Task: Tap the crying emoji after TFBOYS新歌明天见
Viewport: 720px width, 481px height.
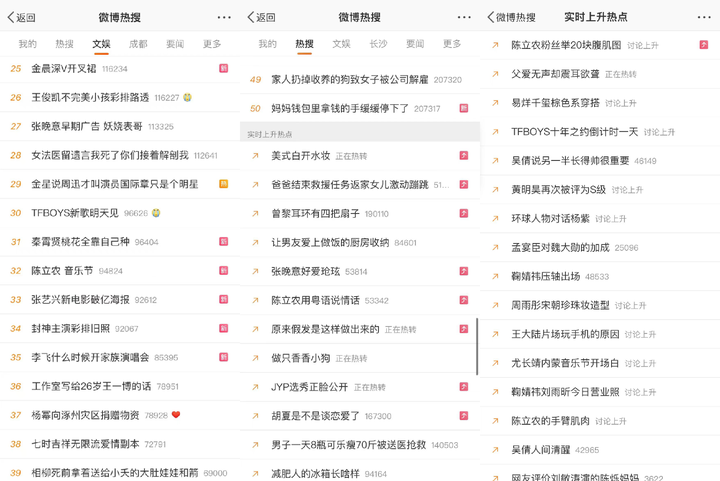Action: (x=156, y=213)
